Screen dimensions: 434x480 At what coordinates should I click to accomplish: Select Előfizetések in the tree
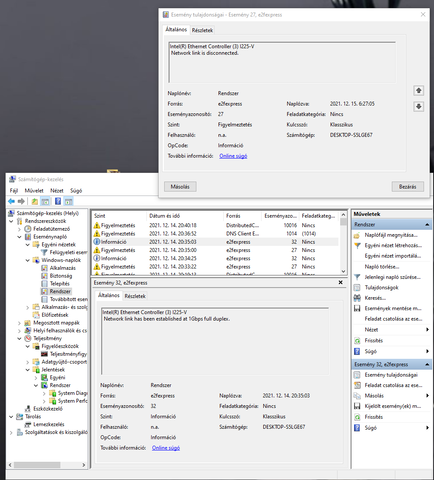pos(55,315)
